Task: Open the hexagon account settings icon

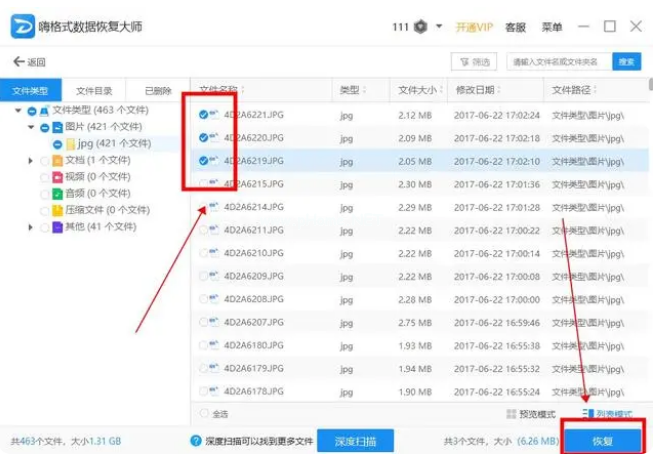Action: click(x=422, y=27)
